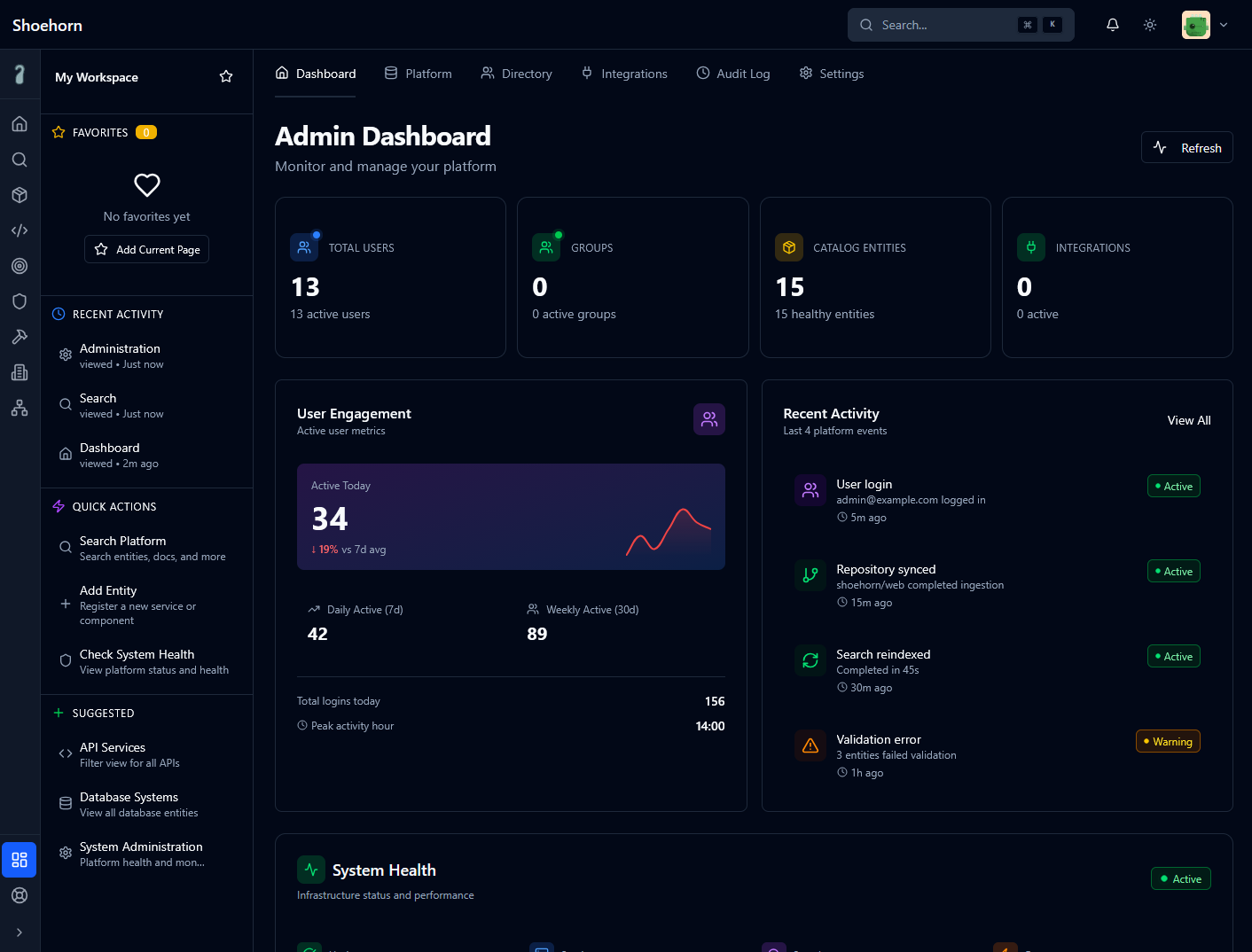The width and height of the screenshot is (1252, 952).
Task: Click View All in Recent Activity
Action: [x=1188, y=420]
